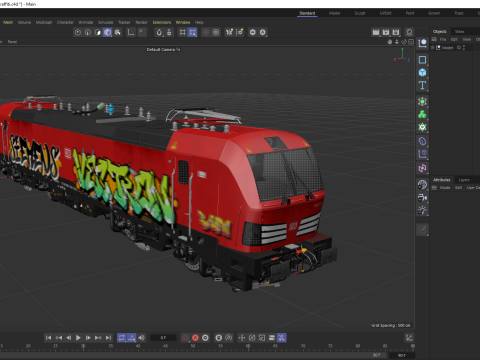
Task: Toggle the viewport maximize layout icon
Action: point(411,42)
